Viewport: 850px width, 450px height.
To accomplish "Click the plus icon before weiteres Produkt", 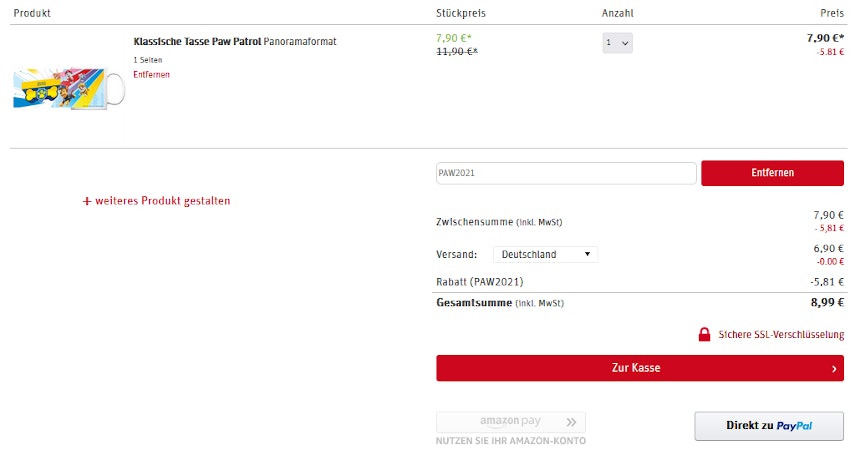I will click(87, 201).
